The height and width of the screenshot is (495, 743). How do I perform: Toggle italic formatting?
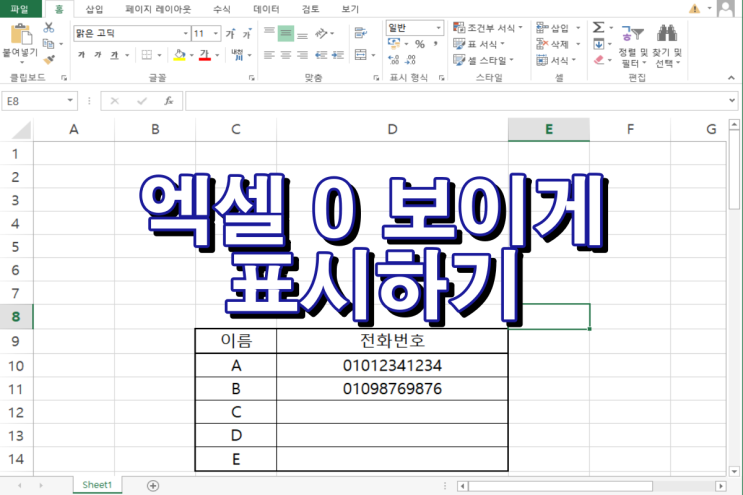[x=98, y=55]
